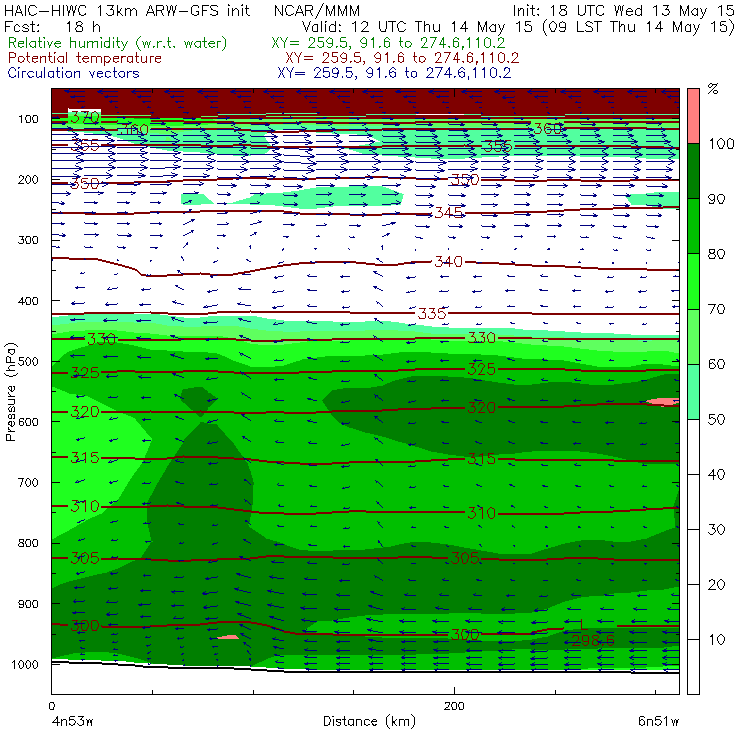Click the 'Distance (km)' axis title
This screenshot has width=740, height=740.
coord(369,721)
